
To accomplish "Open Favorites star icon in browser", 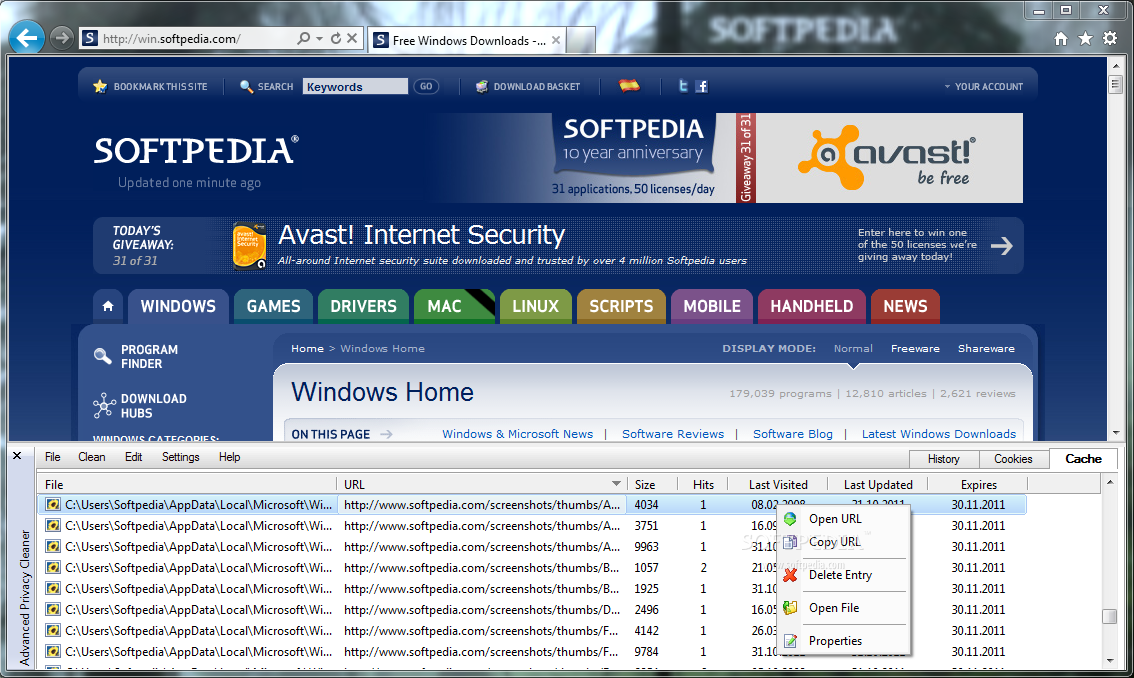I will tap(1085, 38).
